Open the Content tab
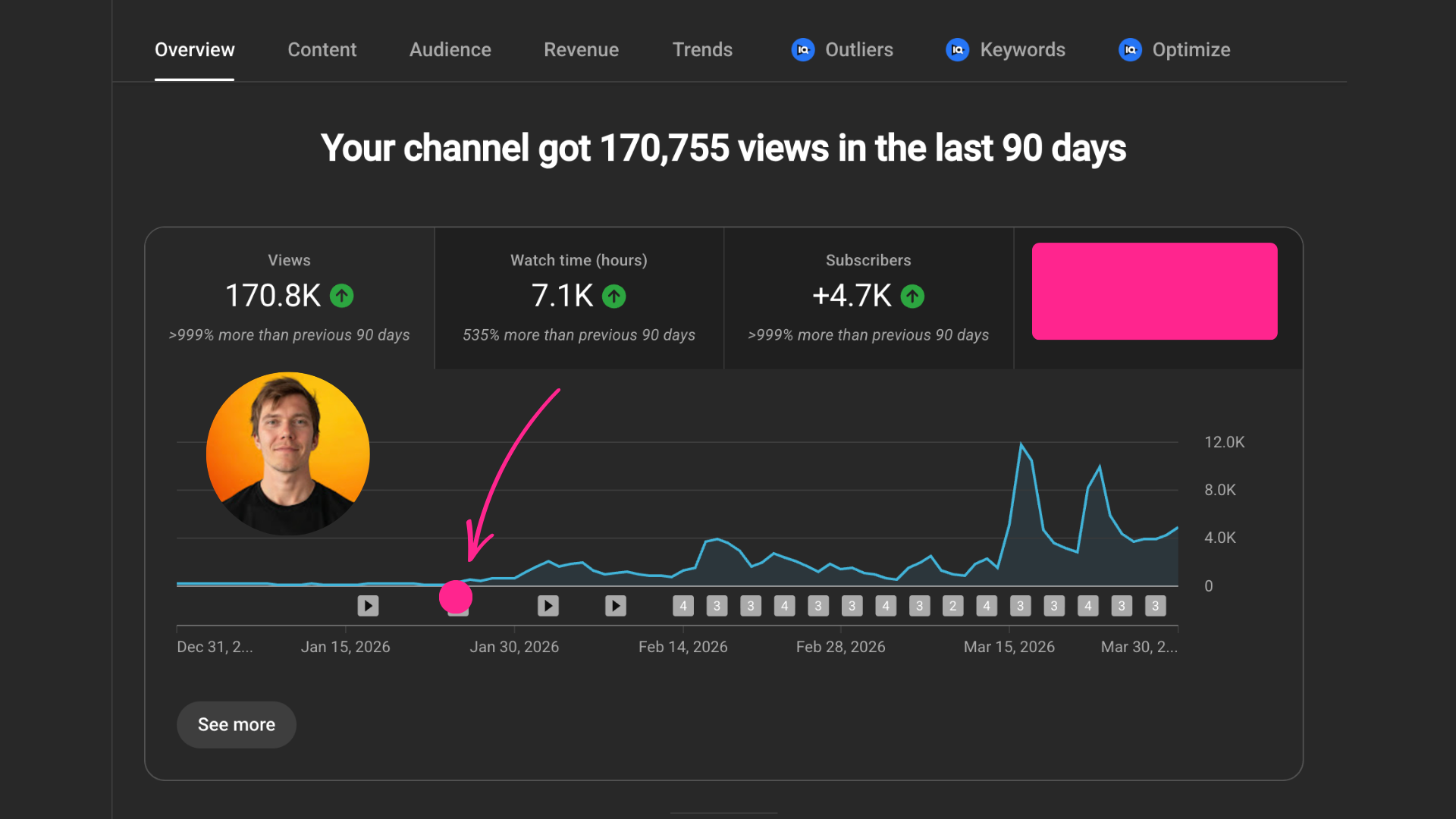1456x819 pixels. pos(322,50)
